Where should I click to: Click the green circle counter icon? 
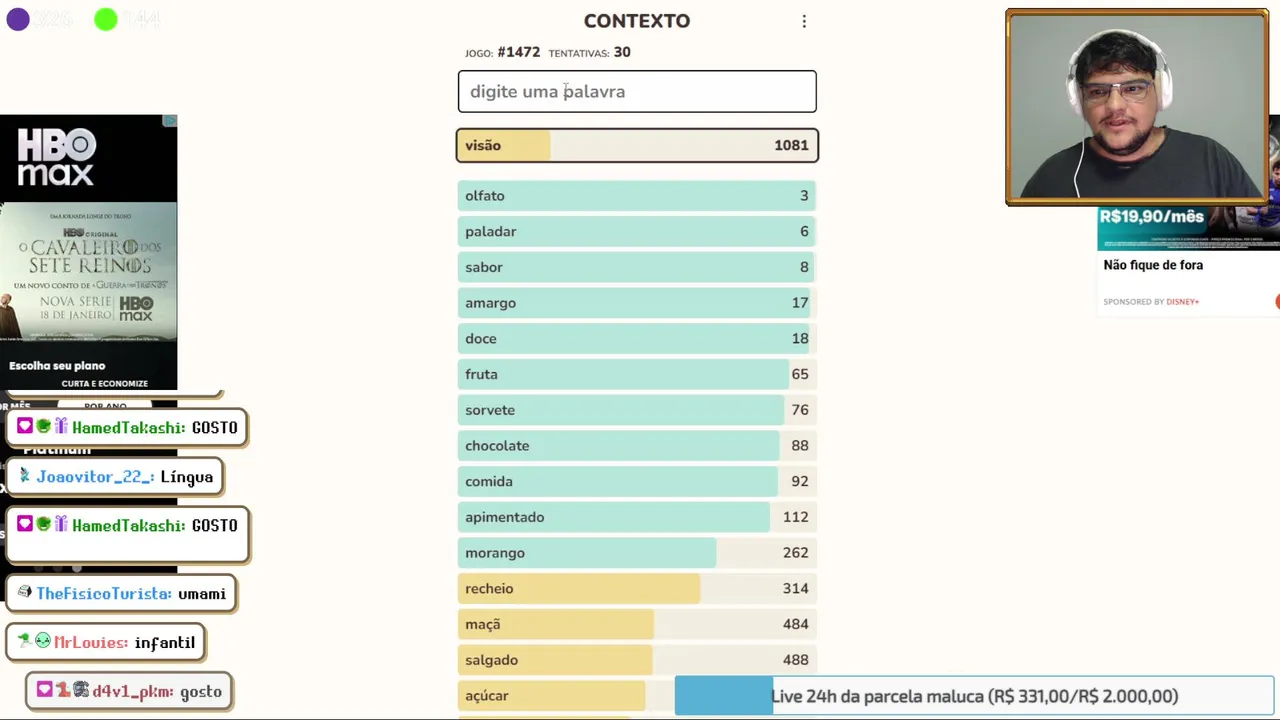point(106,19)
